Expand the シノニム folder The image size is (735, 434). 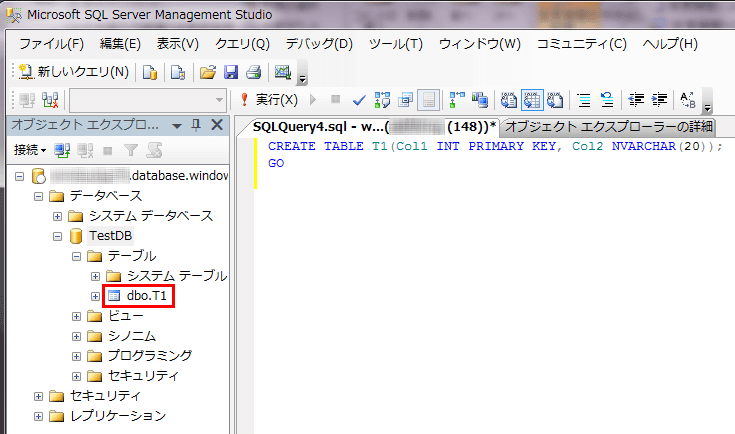[76, 337]
